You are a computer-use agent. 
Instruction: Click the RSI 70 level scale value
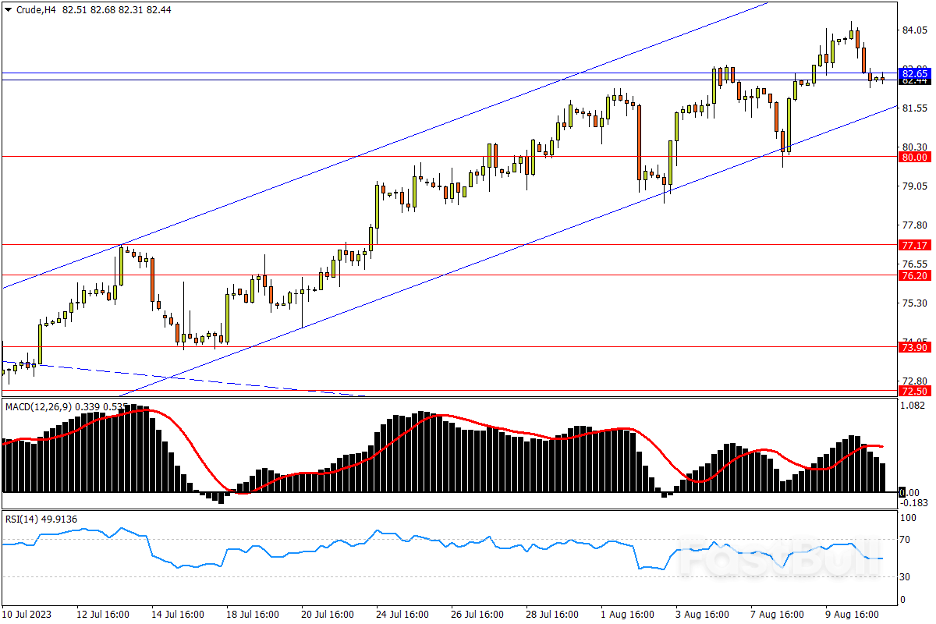point(908,540)
